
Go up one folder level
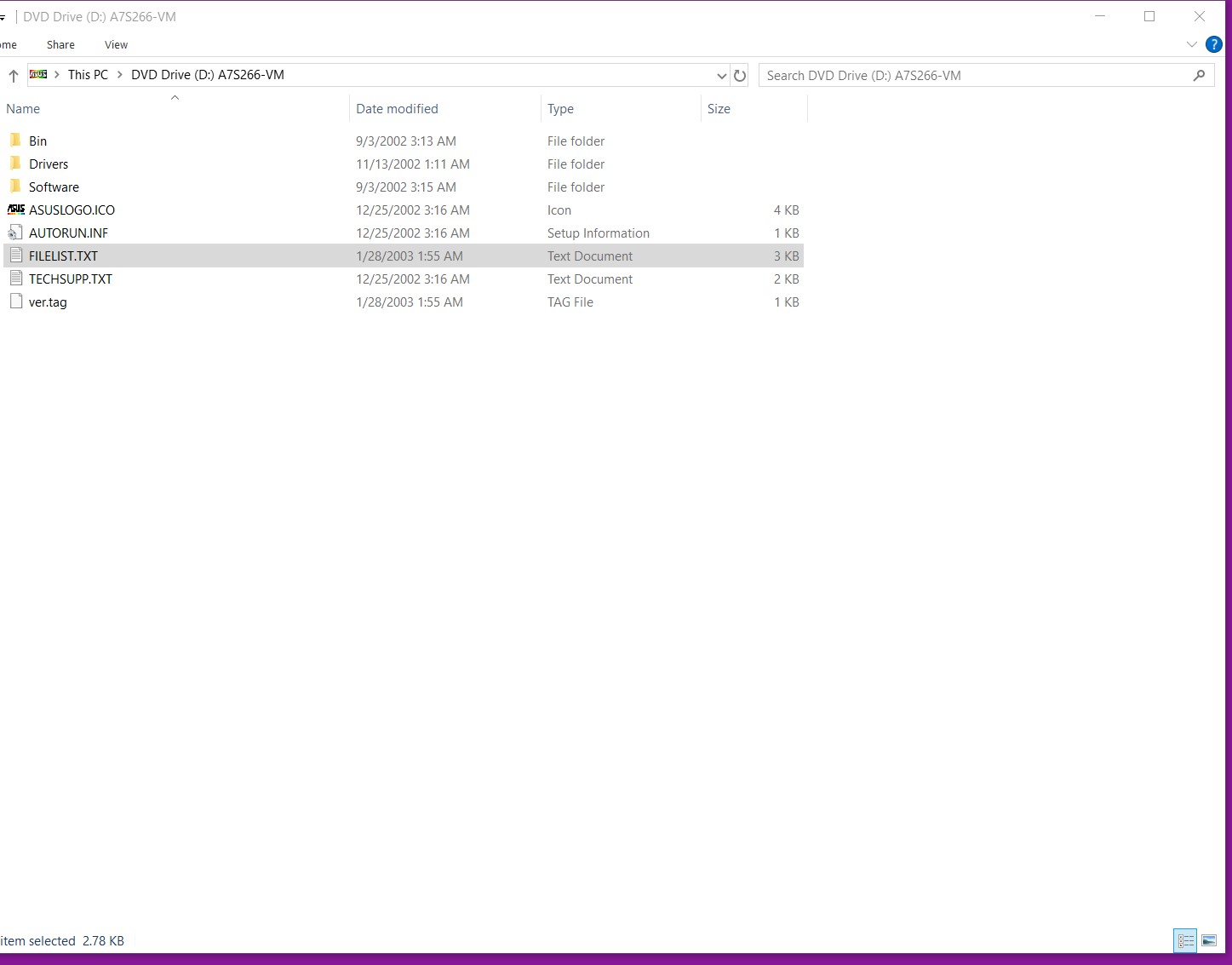click(14, 76)
